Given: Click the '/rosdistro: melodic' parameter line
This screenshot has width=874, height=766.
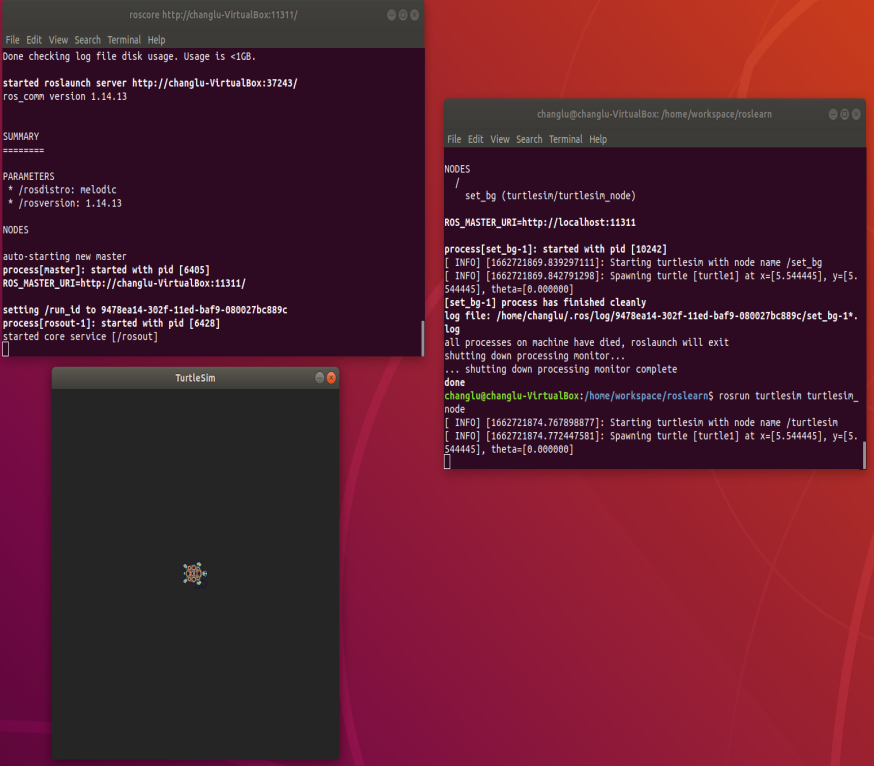Looking at the screenshot, I should (x=62, y=190).
